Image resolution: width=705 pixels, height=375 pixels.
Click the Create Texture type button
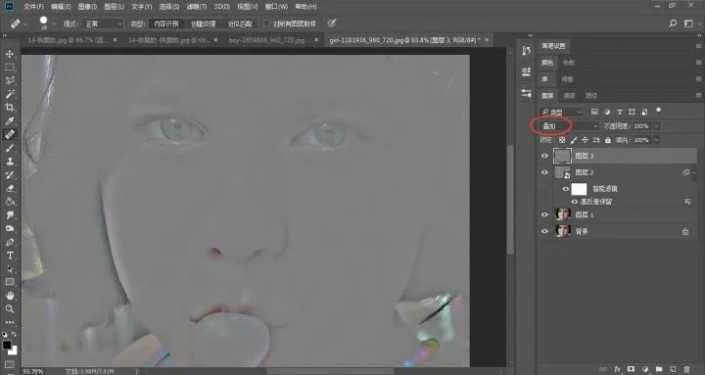[203, 24]
